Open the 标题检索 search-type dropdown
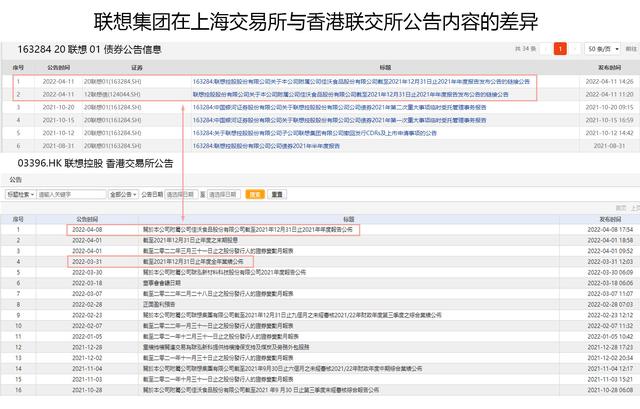 point(20,194)
